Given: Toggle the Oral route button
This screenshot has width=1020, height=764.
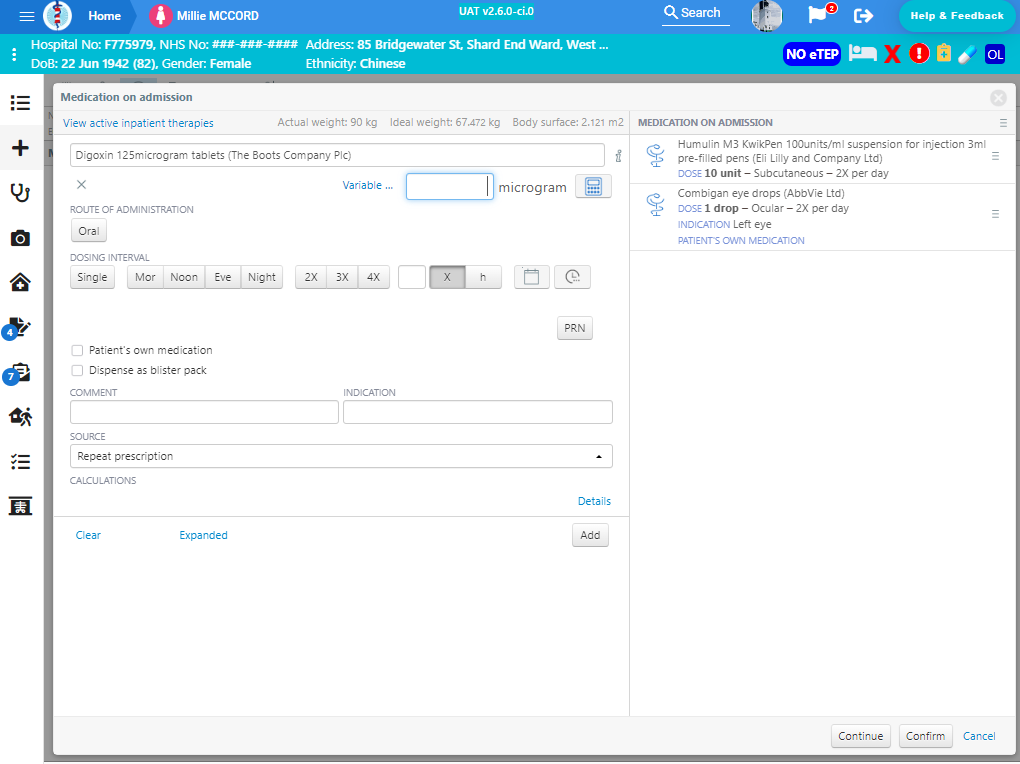Looking at the screenshot, I should click(89, 231).
